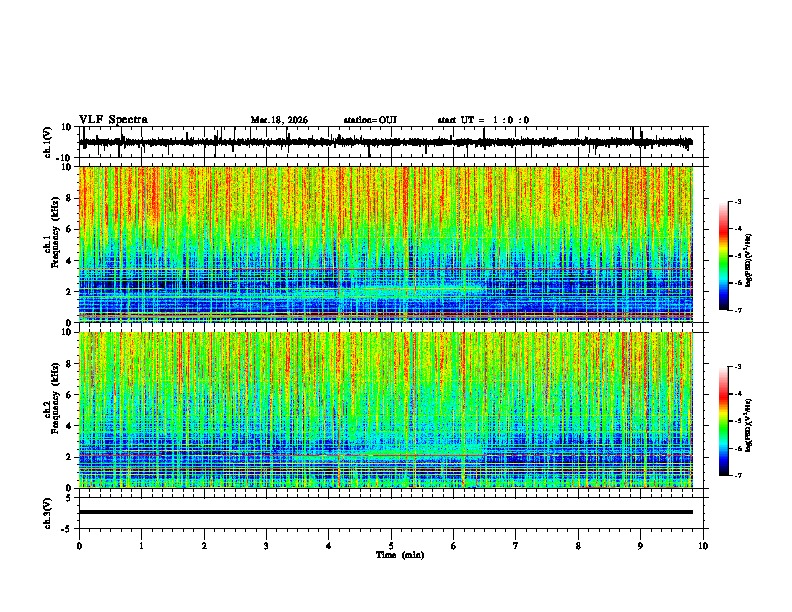This screenshot has height=612, width=792.
Task: Click the "ch.1(V)" waveform axis label
Action: (x=48, y=142)
